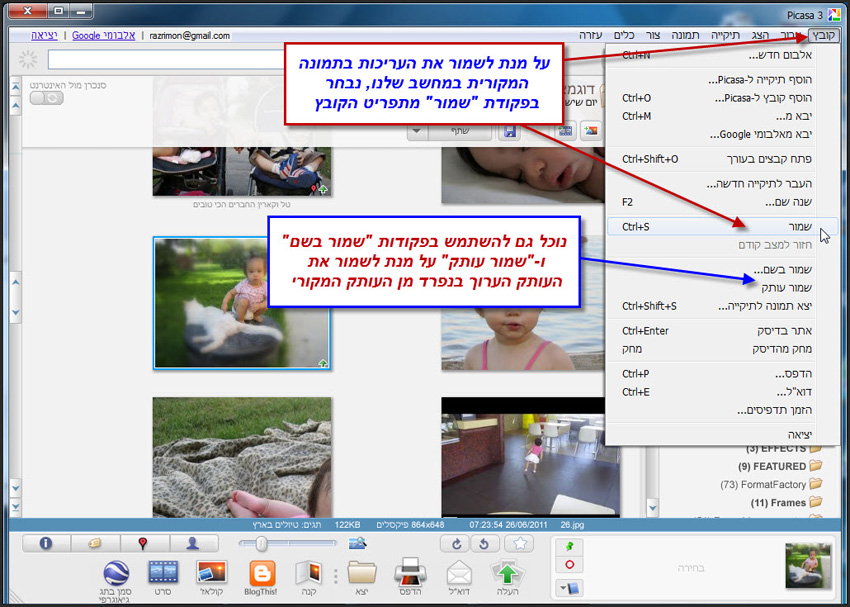Click the green pin hold-selection icon

[570, 546]
